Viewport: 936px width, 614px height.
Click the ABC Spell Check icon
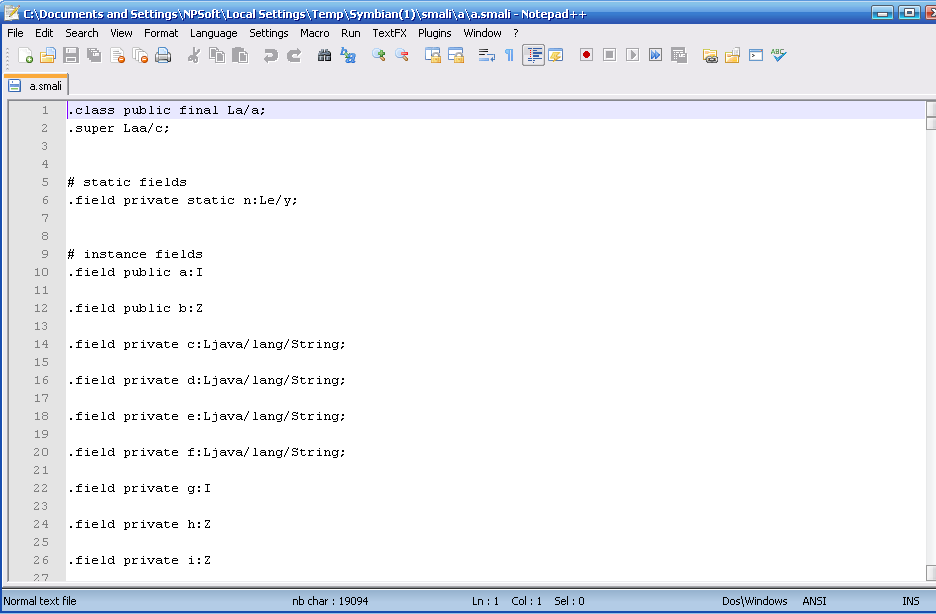click(x=778, y=55)
